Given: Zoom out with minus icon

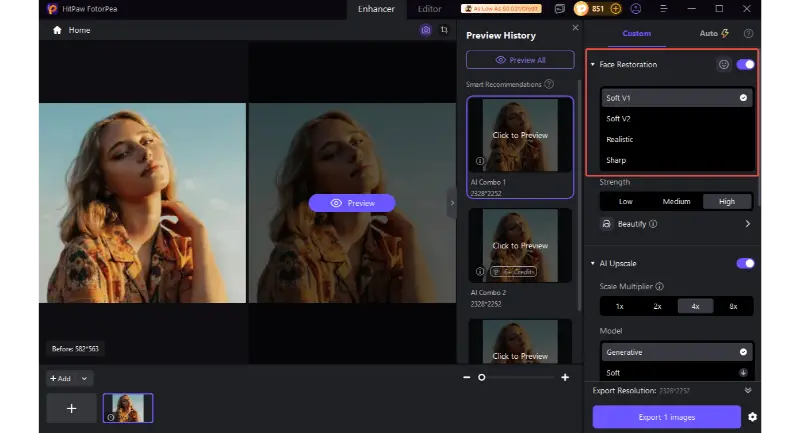Looking at the screenshot, I should pos(466,377).
